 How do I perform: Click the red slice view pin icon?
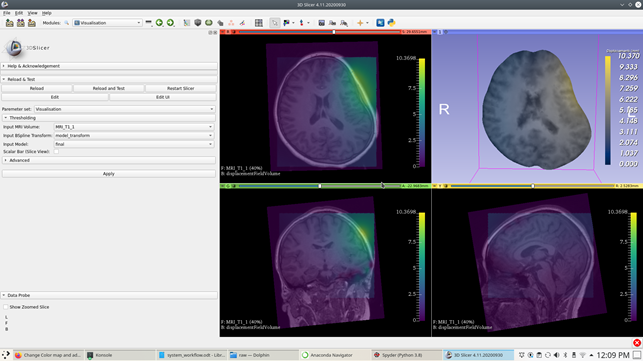pos(223,32)
